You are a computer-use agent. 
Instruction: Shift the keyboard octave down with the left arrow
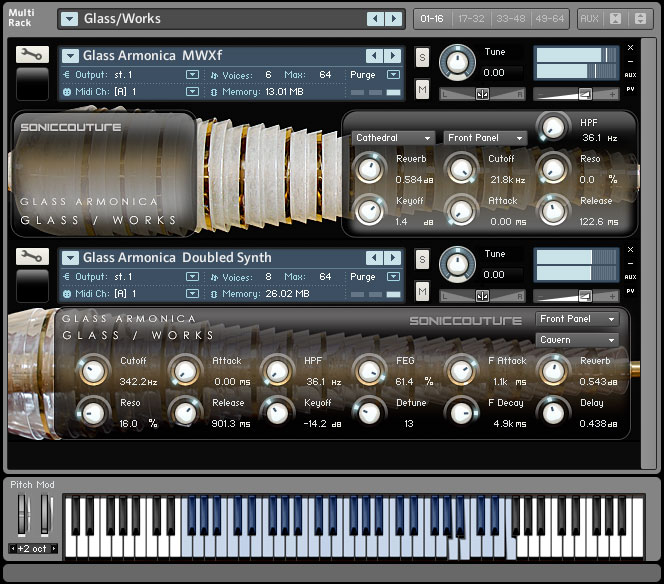coord(13,549)
